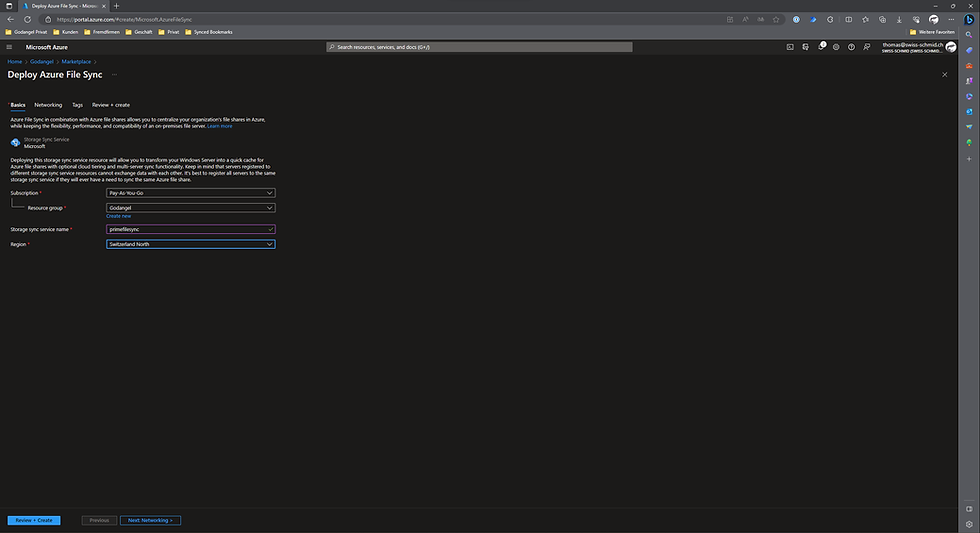Open Edge settings and more ellipsis
980x533 pixels.
pyautogui.click(x=951, y=19)
